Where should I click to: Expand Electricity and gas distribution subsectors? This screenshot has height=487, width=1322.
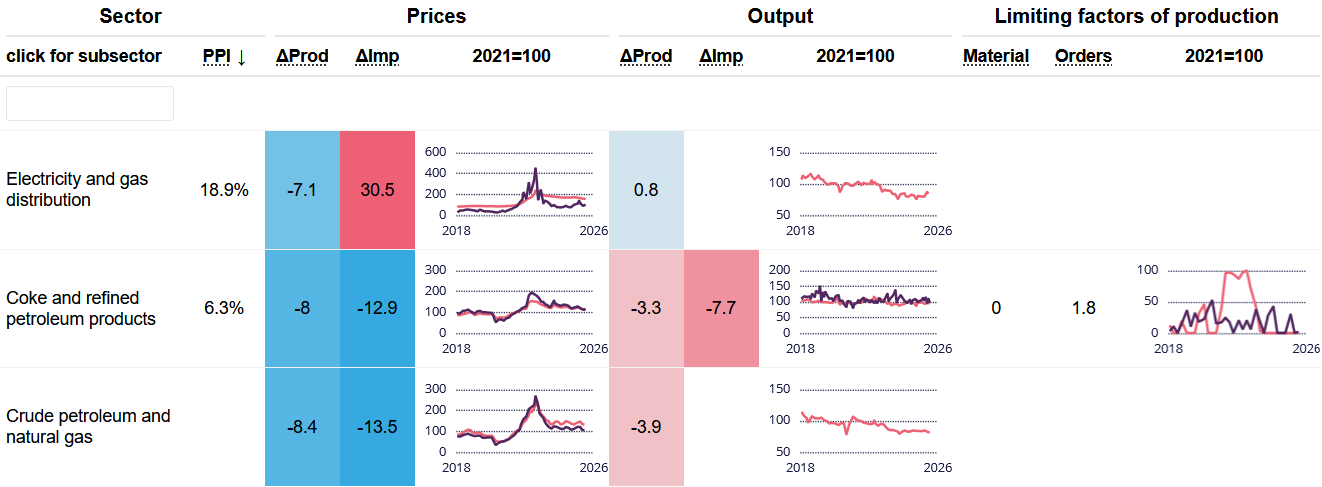[77, 189]
